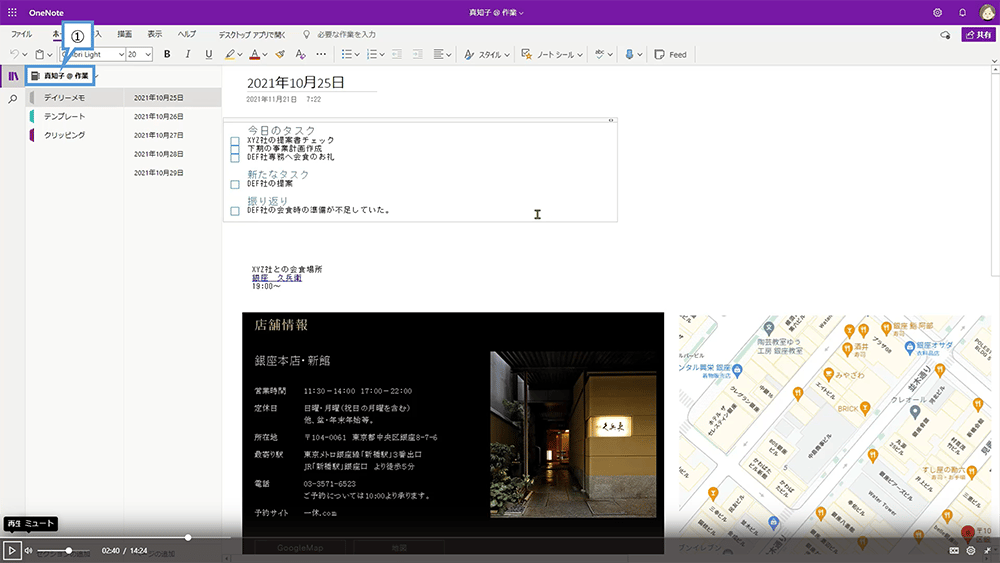Open the ファイル menu
This screenshot has width=1000, height=563.
[x=21, y=34]
